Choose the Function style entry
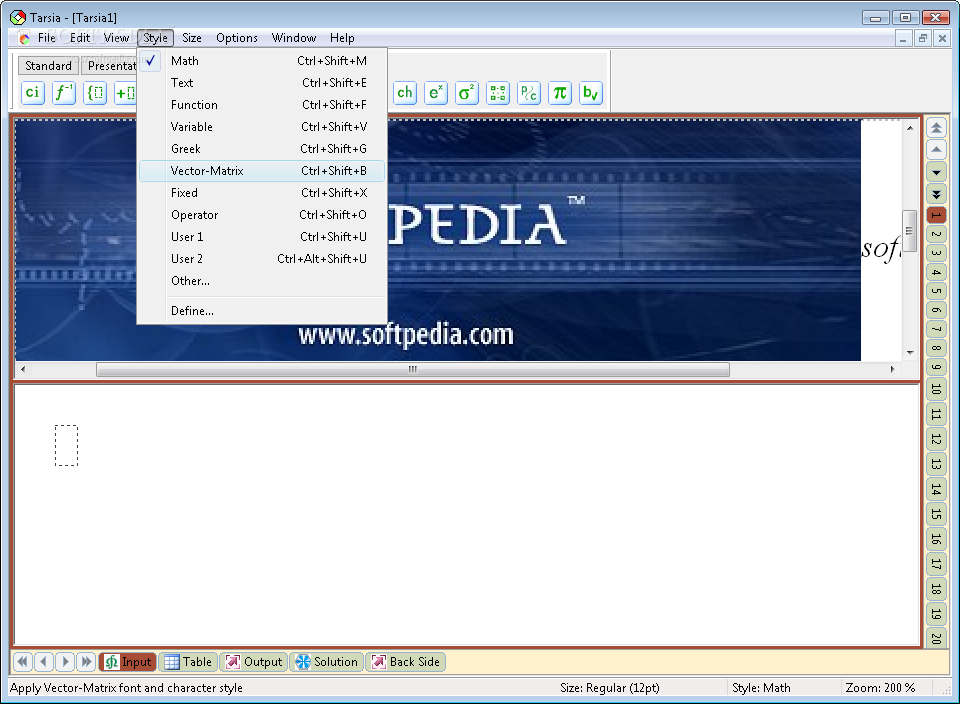 [262, 105]
